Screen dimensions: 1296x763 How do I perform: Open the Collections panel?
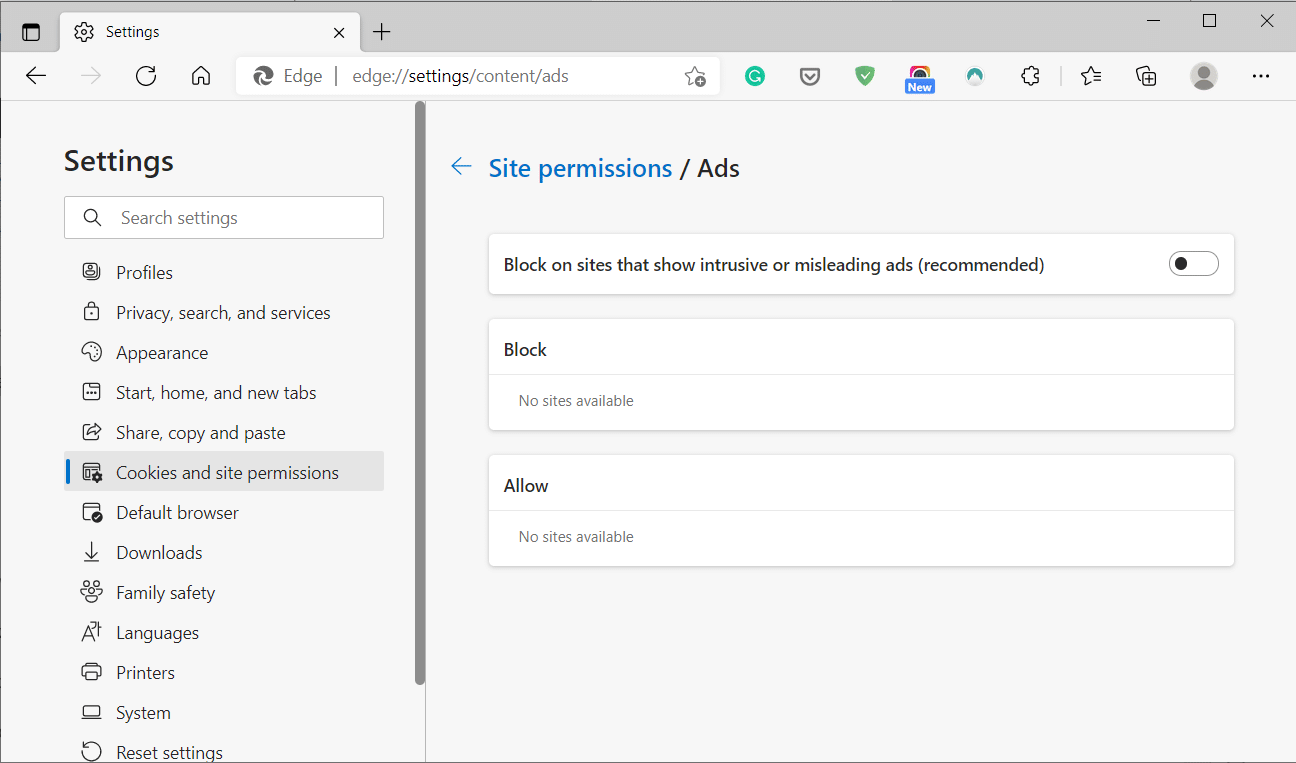click(x=1146, y=76)
